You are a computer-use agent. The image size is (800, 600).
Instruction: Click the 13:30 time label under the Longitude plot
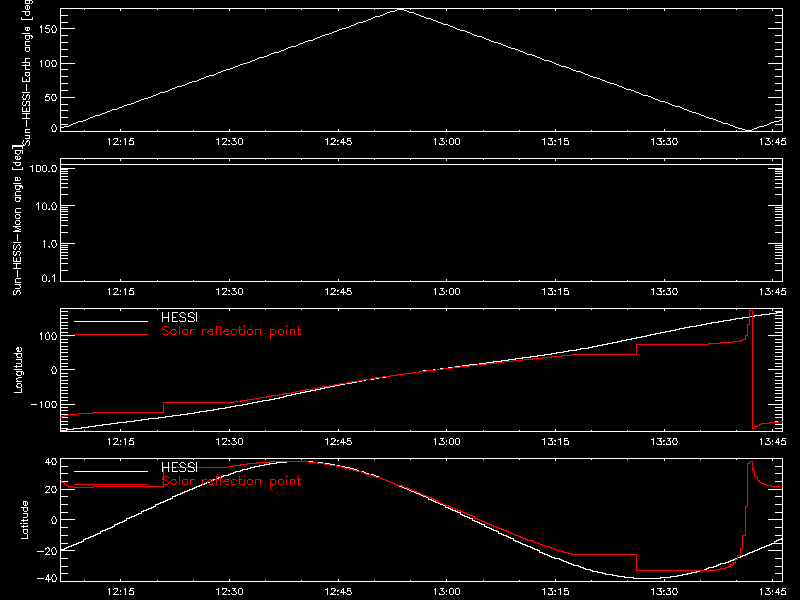click(x=664, y=442)
